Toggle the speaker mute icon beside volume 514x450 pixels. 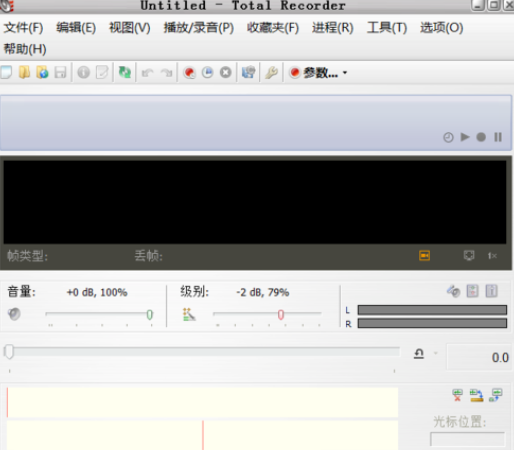14,314
